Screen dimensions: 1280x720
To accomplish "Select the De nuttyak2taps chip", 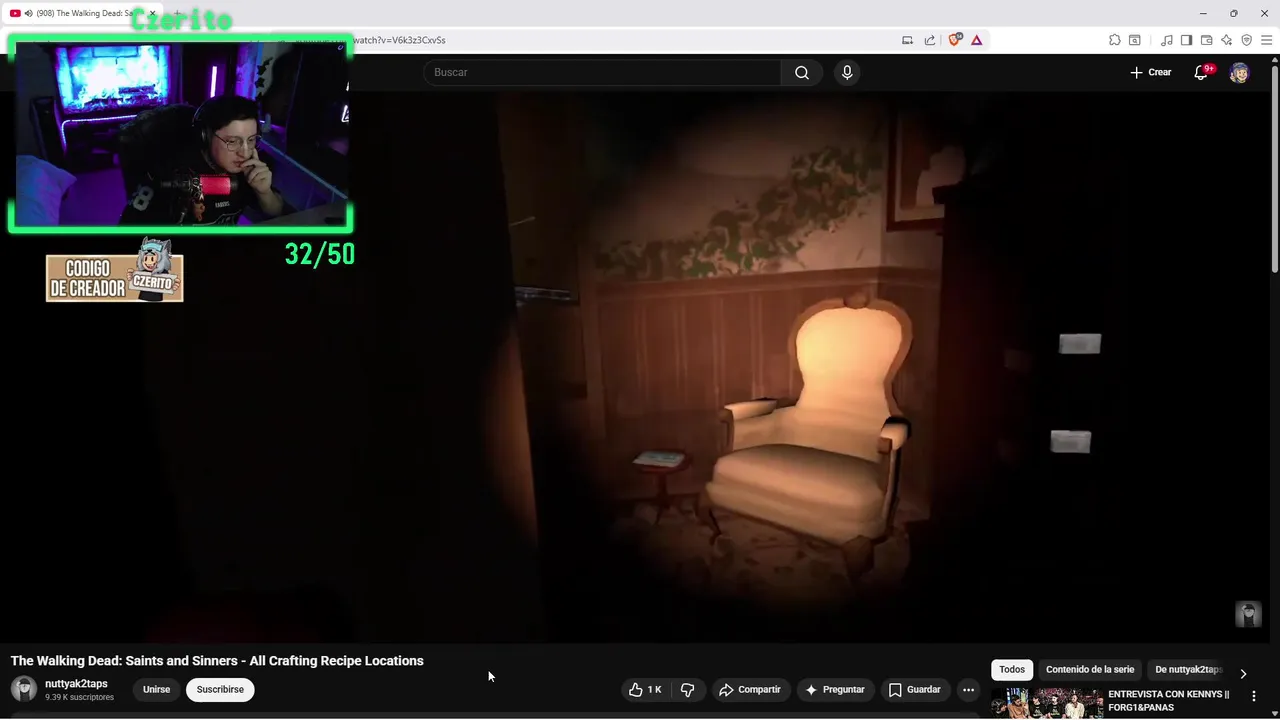I will click(1188, 669).
